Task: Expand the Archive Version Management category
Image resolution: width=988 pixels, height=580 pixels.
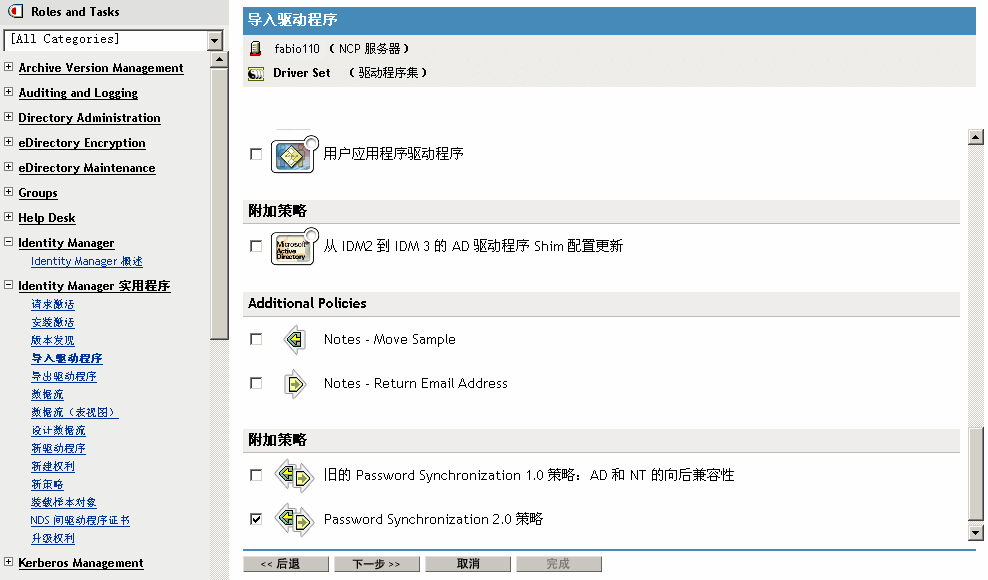Action: pyautogui.click(x=9, y=68)
